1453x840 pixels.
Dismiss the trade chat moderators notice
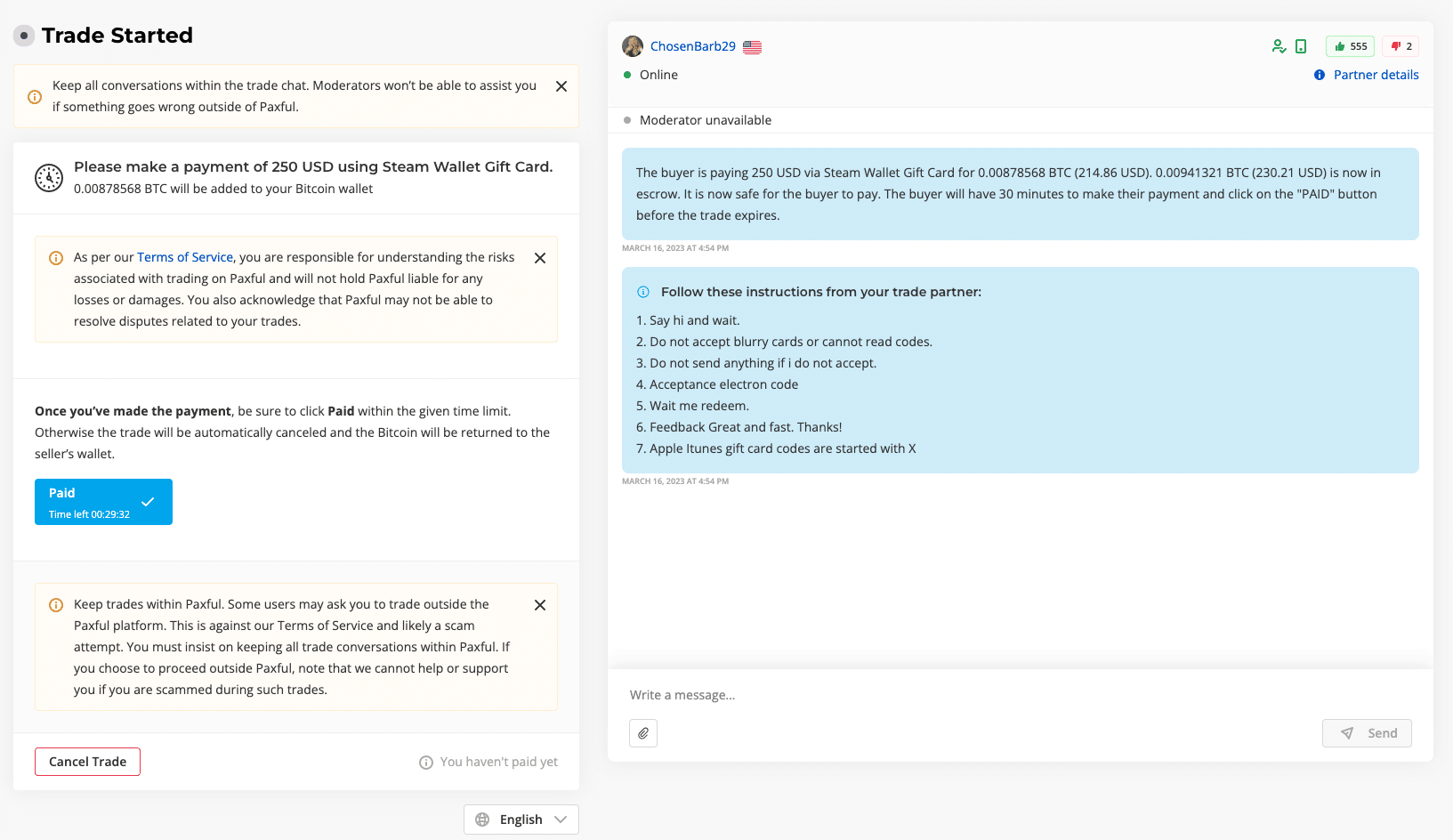(561, 86)
